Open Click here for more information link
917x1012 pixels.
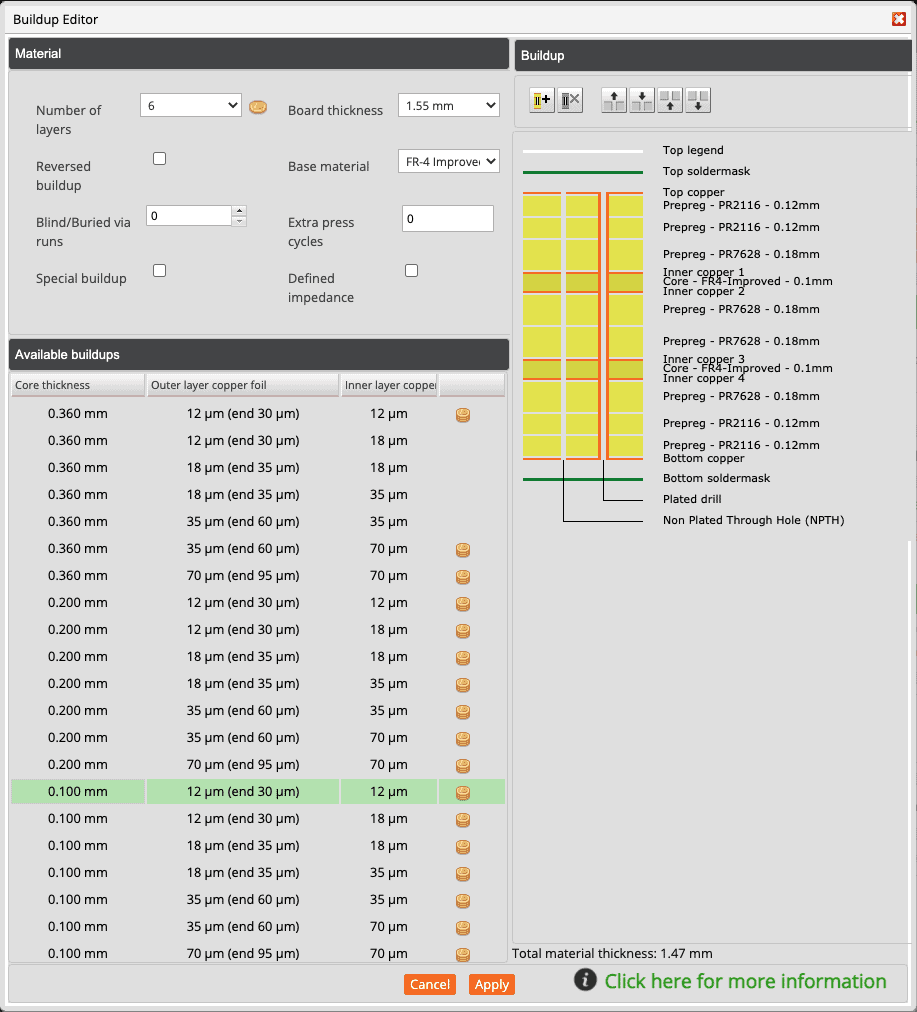coord(745,981)
